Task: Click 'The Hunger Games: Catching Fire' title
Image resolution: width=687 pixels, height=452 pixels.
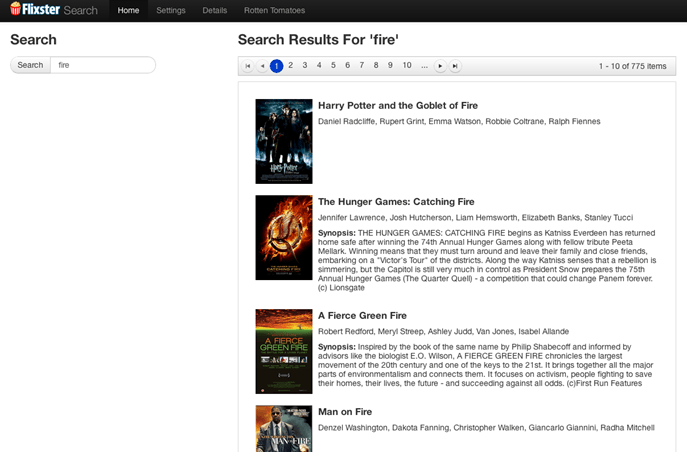Action: 396,202
